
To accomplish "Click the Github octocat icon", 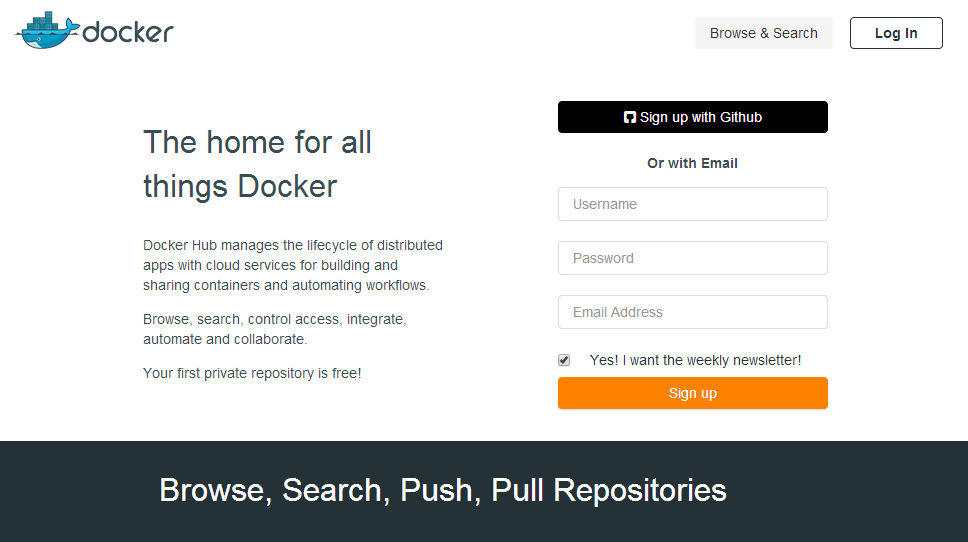I will (x=629, y=117).
